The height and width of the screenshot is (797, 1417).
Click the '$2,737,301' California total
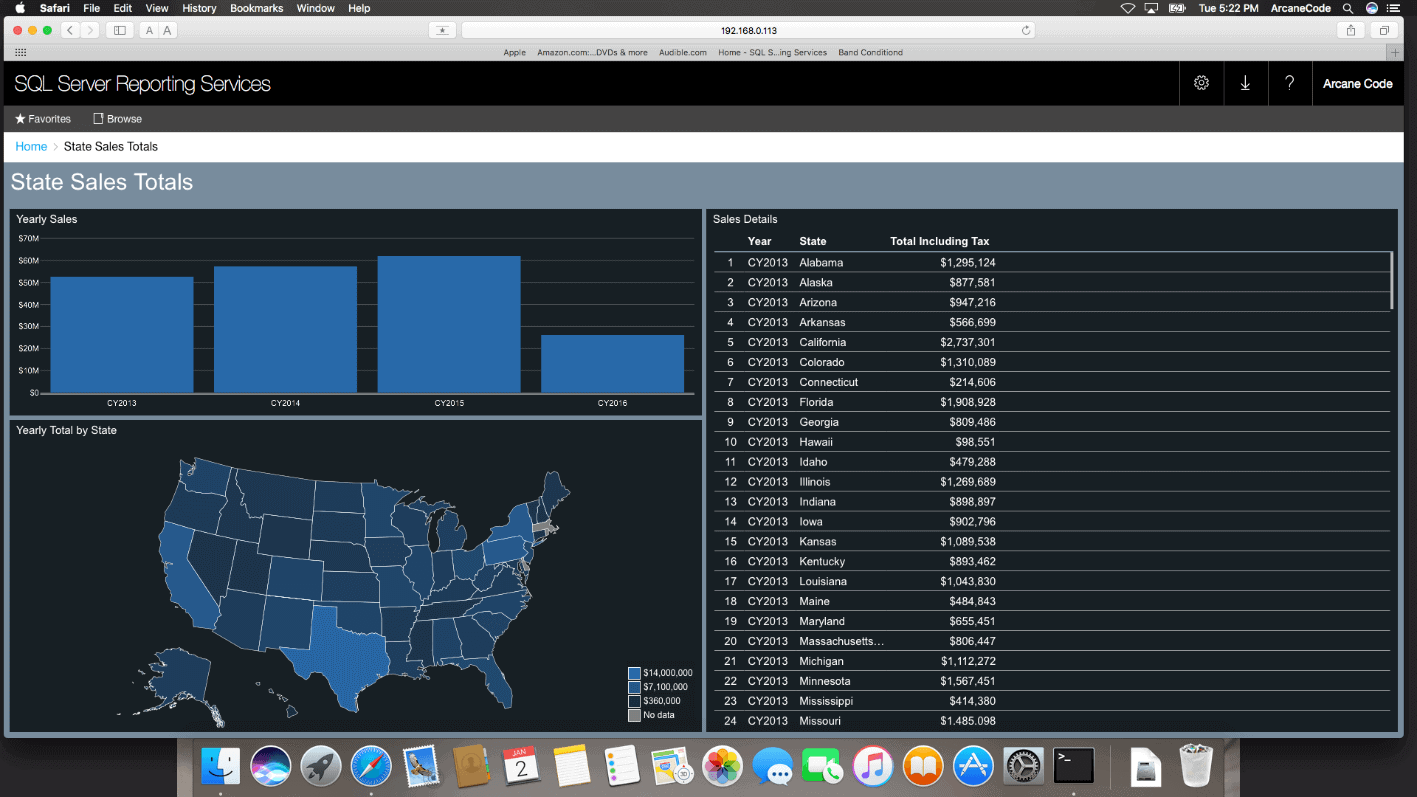pos(967,342)
